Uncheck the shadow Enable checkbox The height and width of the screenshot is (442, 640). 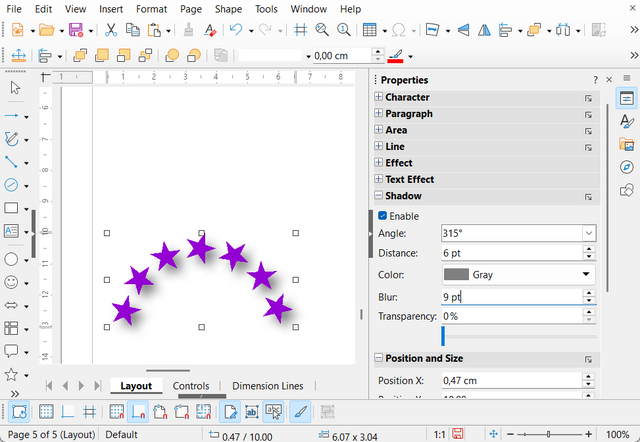click(x=382, y=216)
